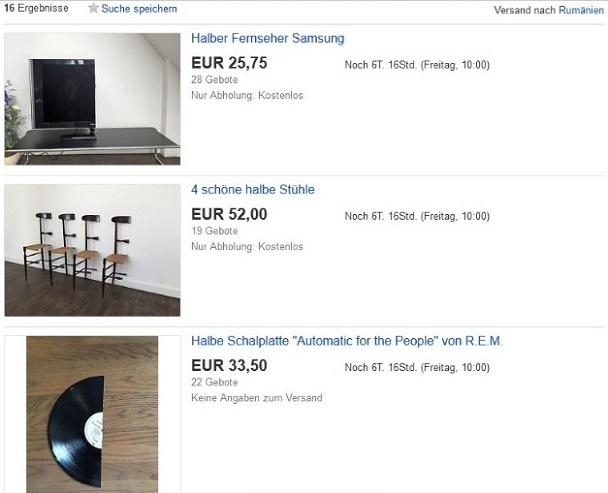The image size is (608, 493).
Task: Click the 19 Gebote bid count
Action: tap(214, 231)
